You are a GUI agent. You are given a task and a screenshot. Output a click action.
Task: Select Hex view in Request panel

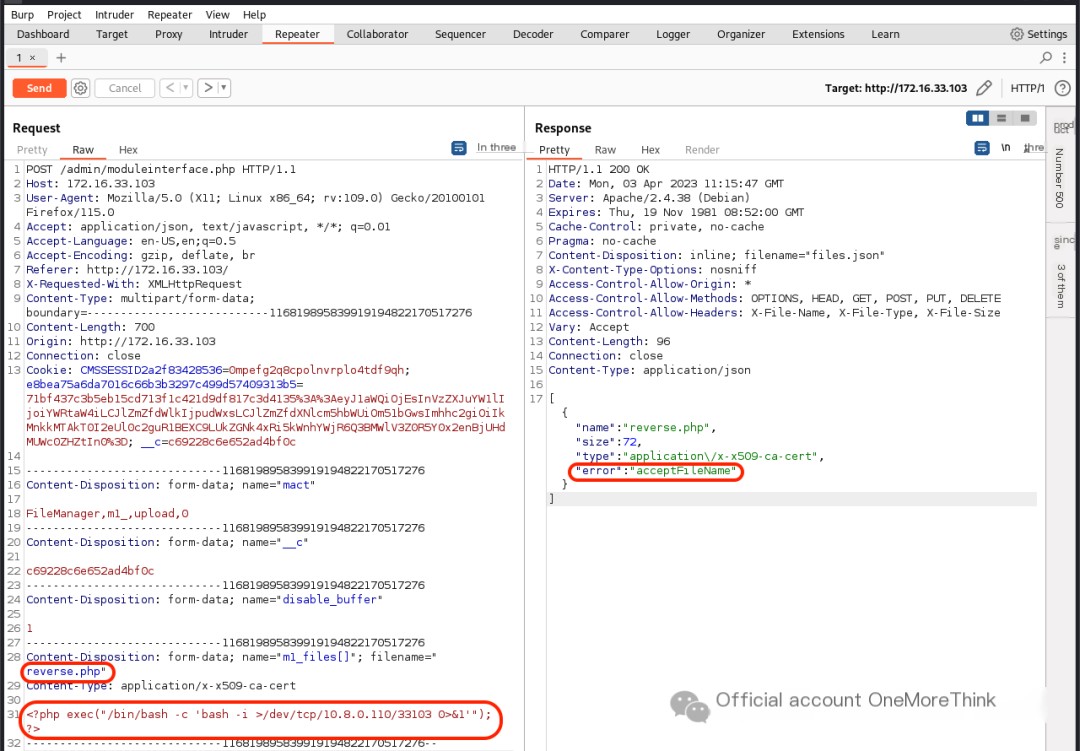click(128, 150)
